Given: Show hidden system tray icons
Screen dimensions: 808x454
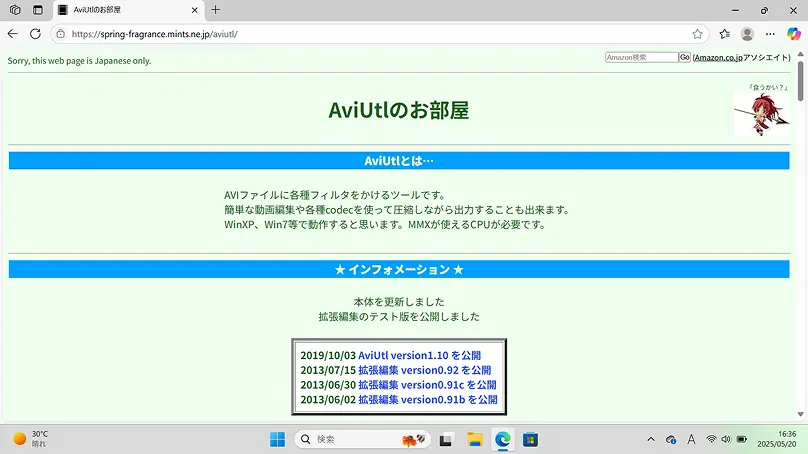Looking at the screenshot, I should point(651,440).
